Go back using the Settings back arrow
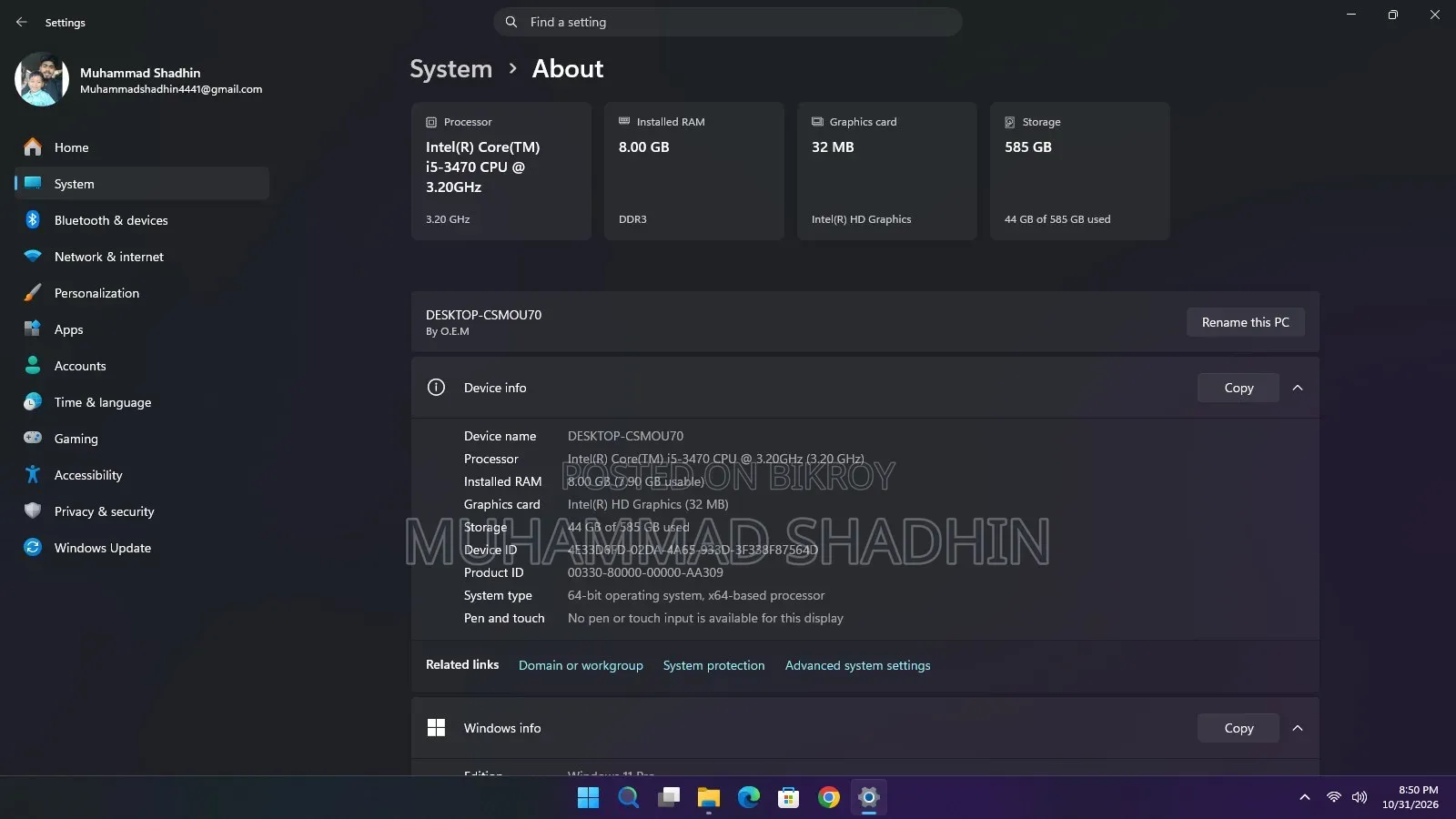 tap(22, 22)
